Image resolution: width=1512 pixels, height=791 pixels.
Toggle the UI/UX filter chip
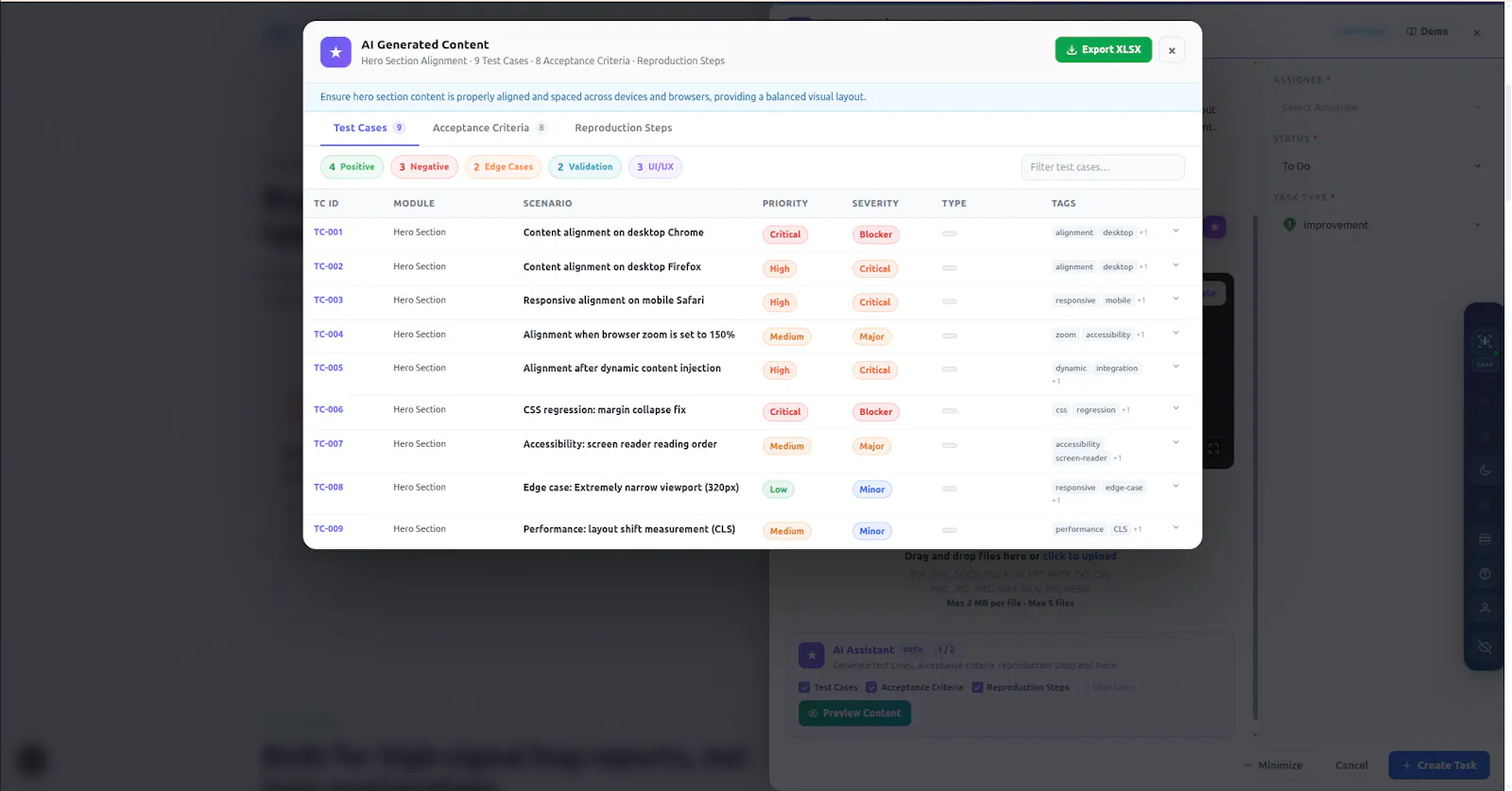(x=656, y=167)
